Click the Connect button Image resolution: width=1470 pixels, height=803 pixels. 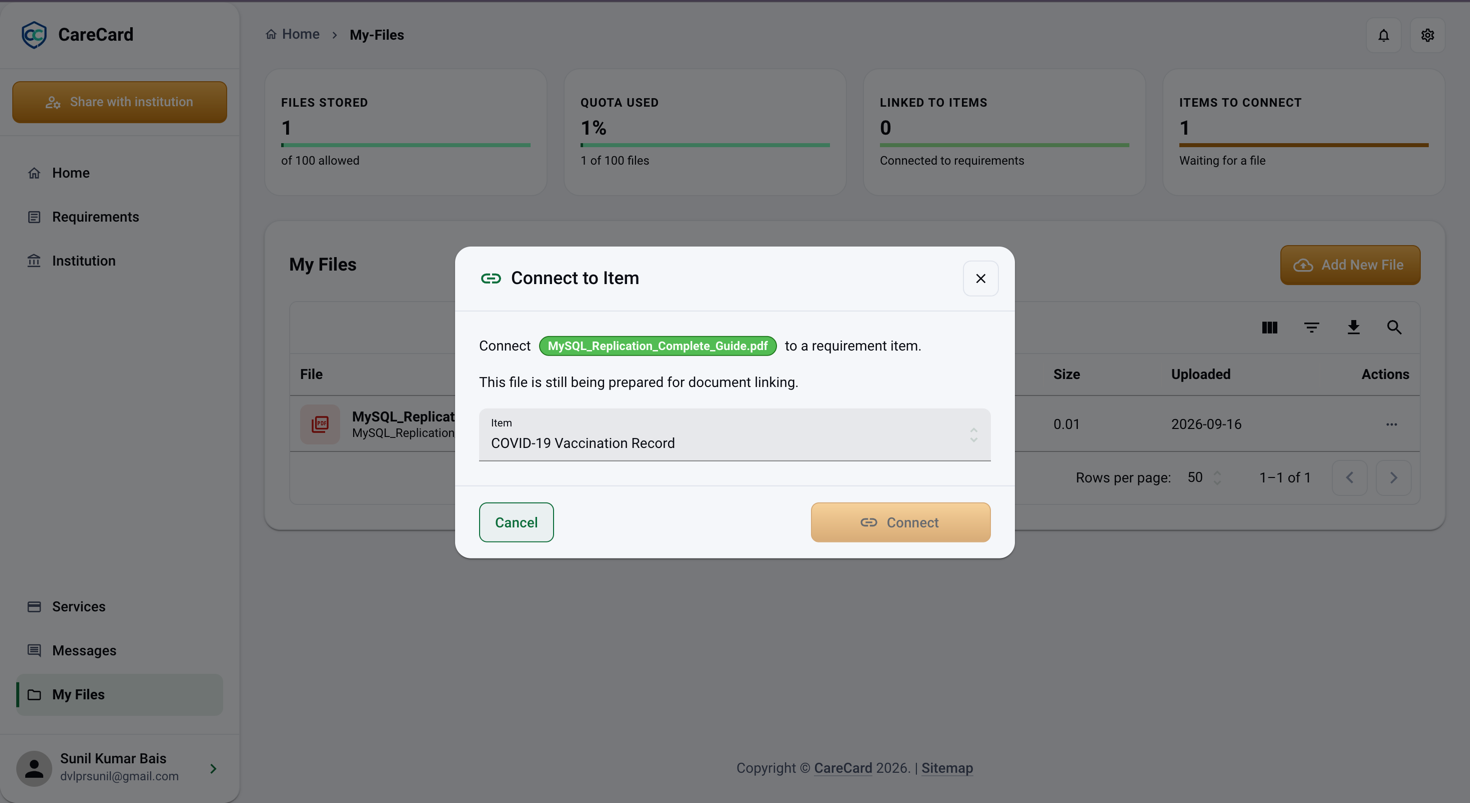[x=901, y=523]
